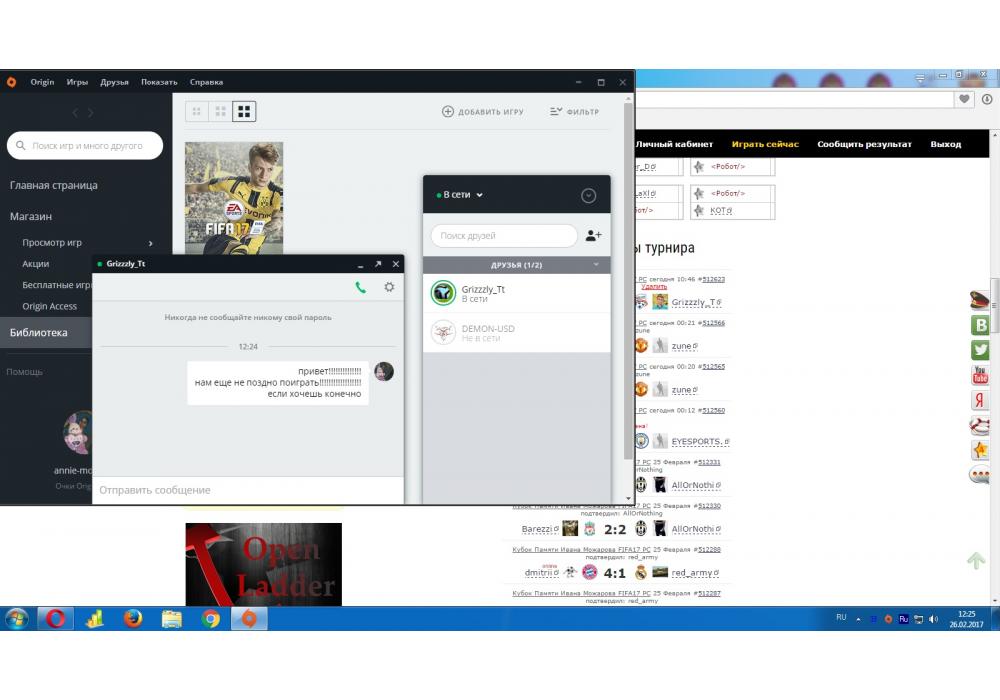This screenshot has width=1000, height=700.
Task: Open the 'В сети' status dropdown
Action: coord(461,195)
